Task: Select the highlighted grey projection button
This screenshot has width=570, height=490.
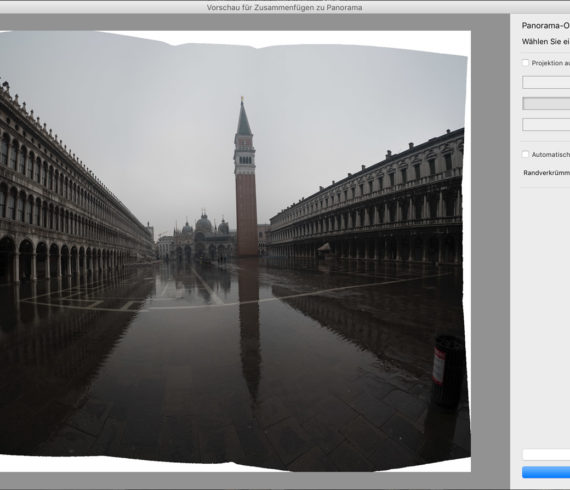Action: click(x=546, y=104)
